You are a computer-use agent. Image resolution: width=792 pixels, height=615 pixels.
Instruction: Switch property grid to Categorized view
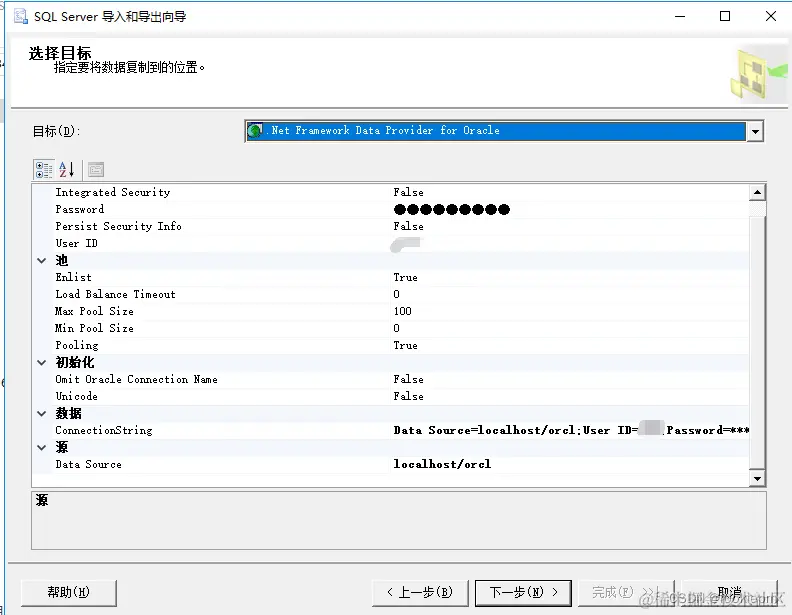[x=44, y=170]
